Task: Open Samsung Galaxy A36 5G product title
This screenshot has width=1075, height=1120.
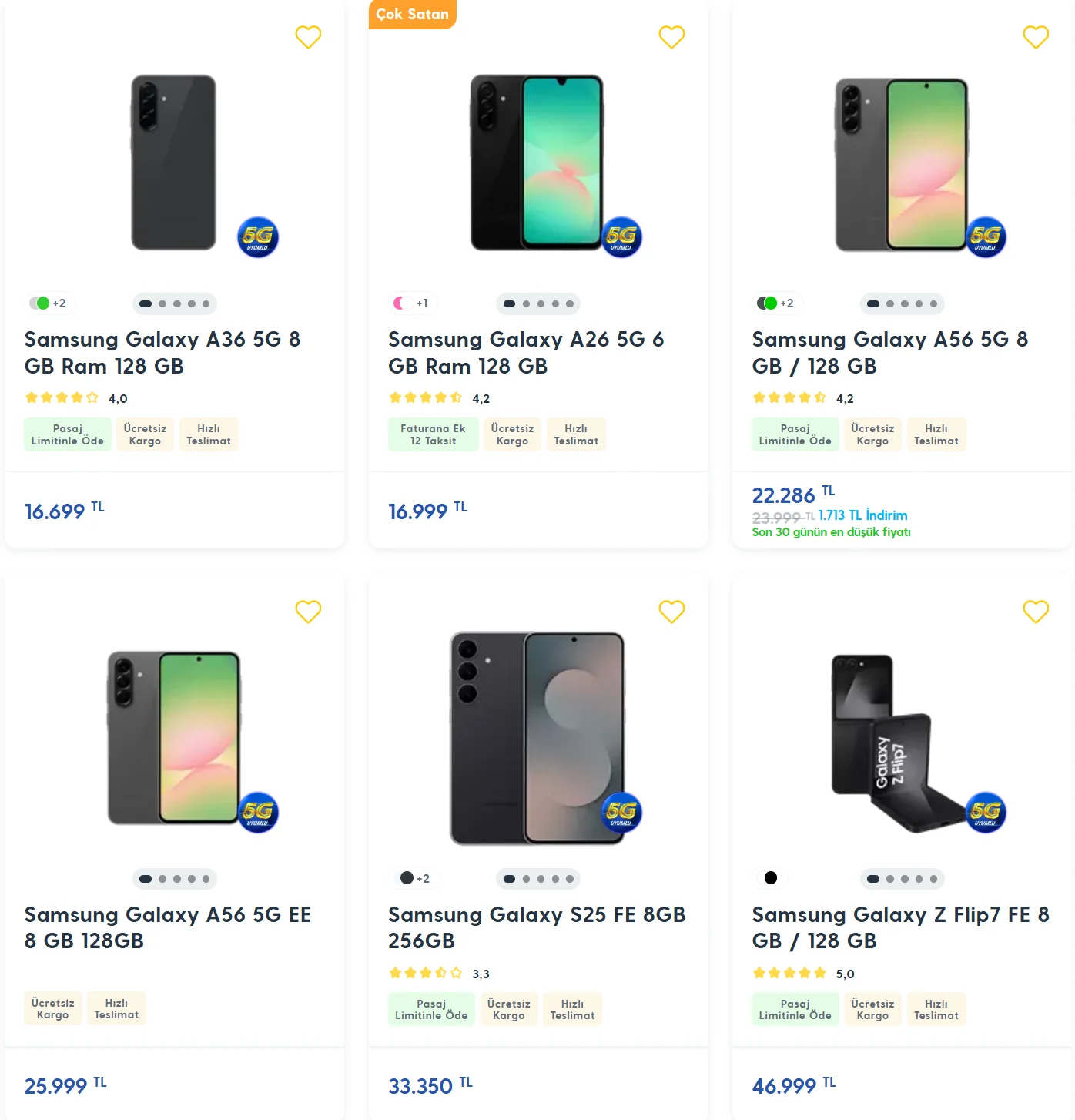Action: click(x=162, y=352)
